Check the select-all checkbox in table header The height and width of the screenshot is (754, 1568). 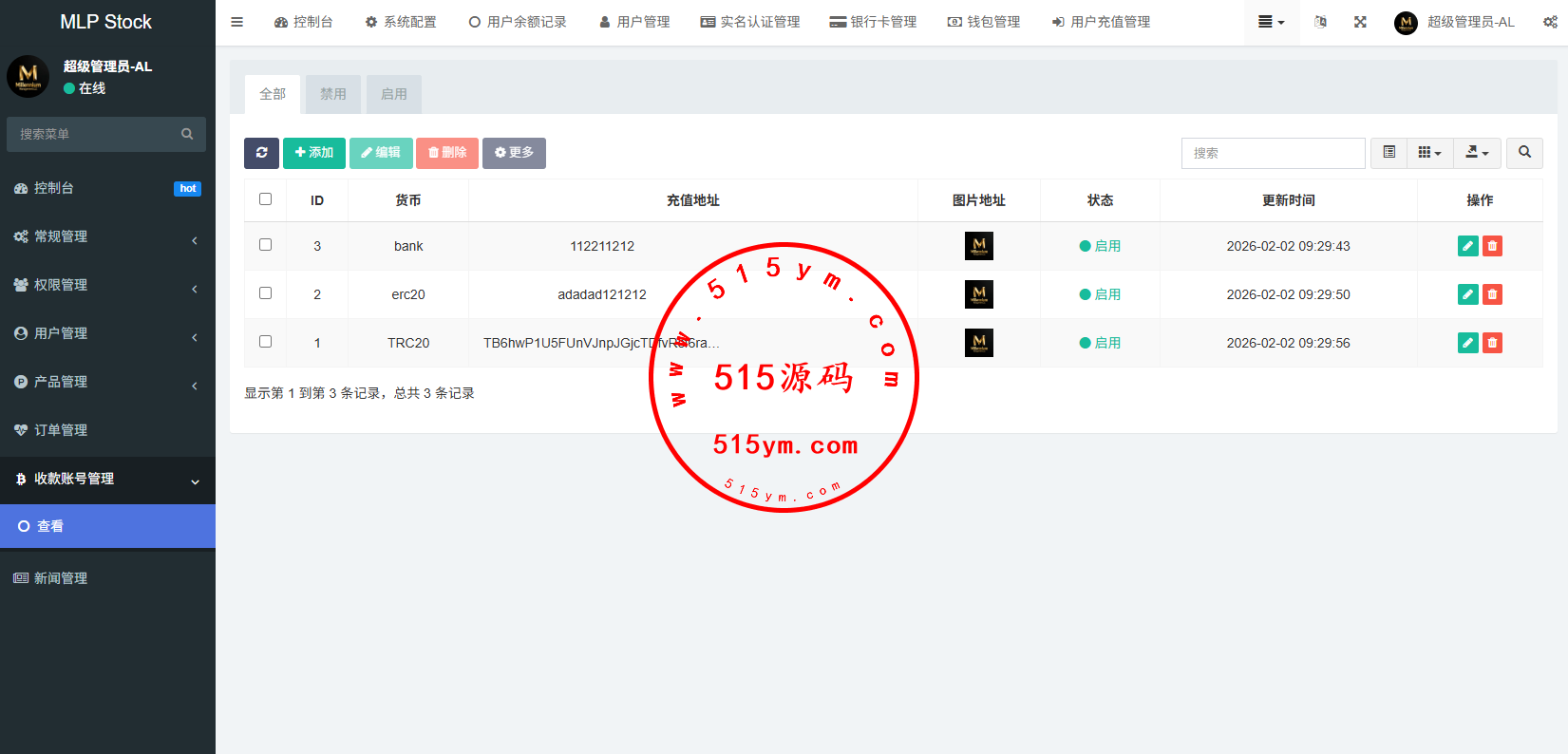[266, 199]
